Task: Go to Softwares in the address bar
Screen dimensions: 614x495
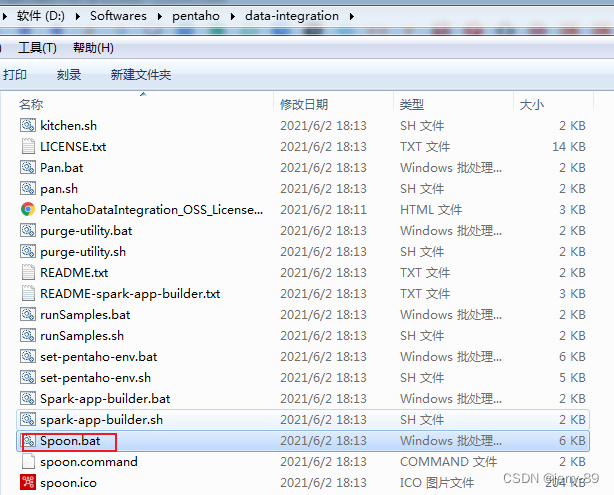Action: click(118, 16)
